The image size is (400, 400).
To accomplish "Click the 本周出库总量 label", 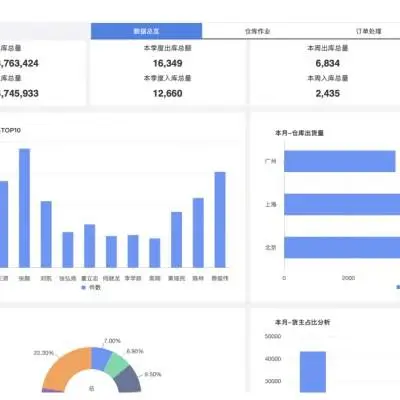I will point(328,48).
